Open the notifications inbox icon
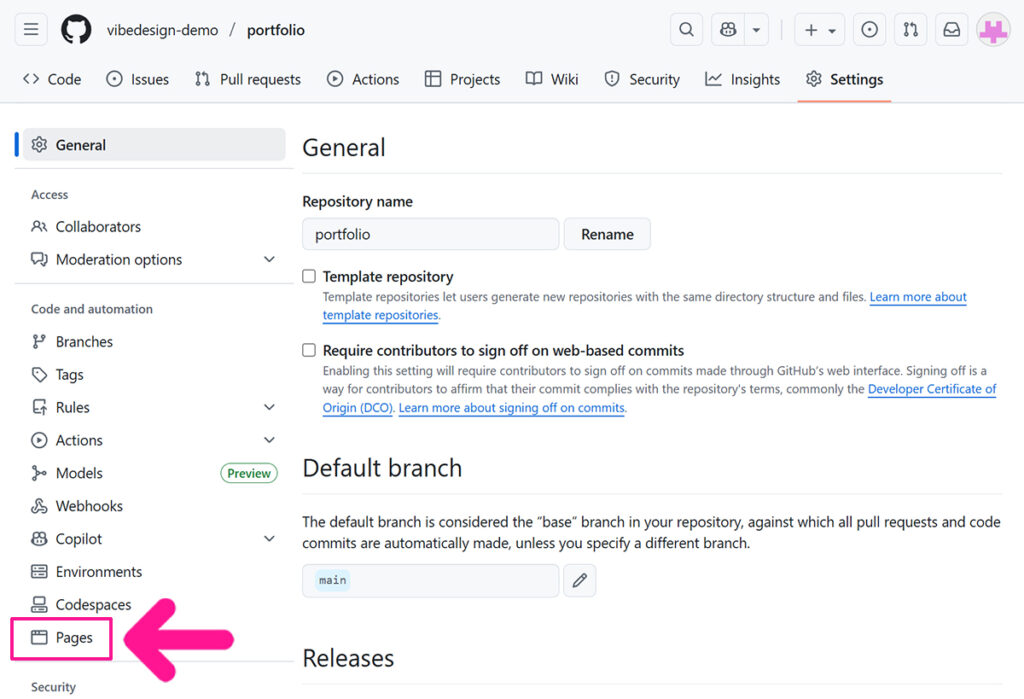Viewport: 1024px width, 699px height. 951,30
